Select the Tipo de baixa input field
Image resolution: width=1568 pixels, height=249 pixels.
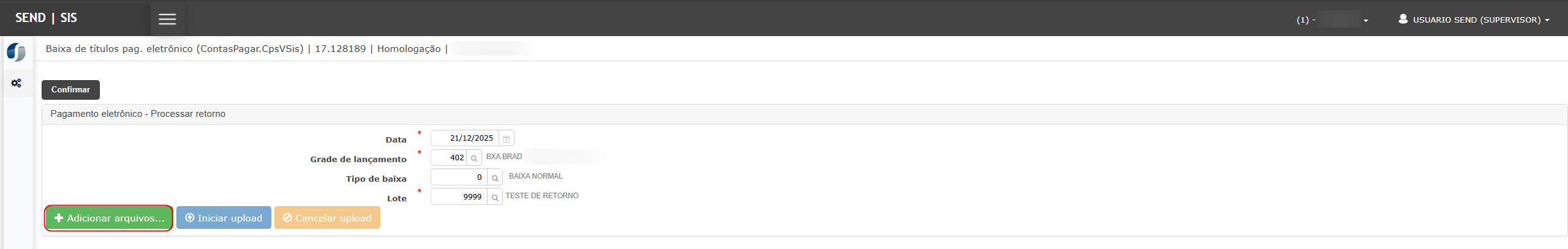pyautogui.click(x=459, y=177)
